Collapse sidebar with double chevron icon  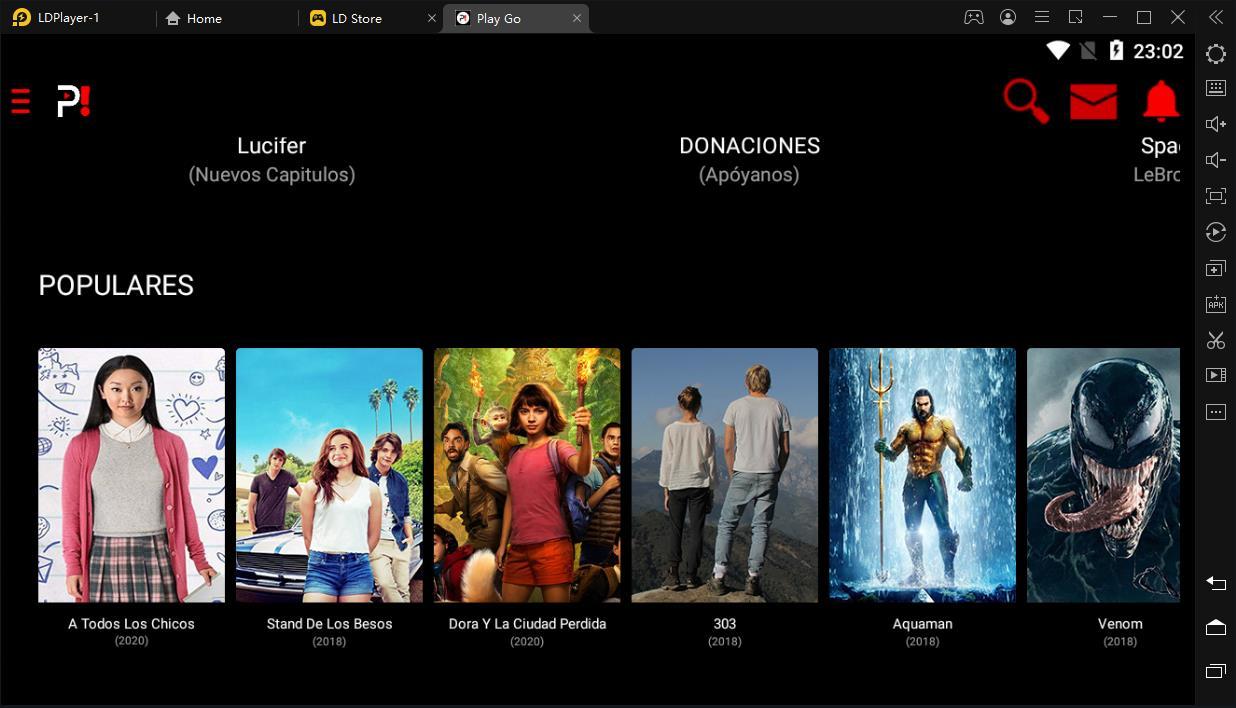point(1216,17)
